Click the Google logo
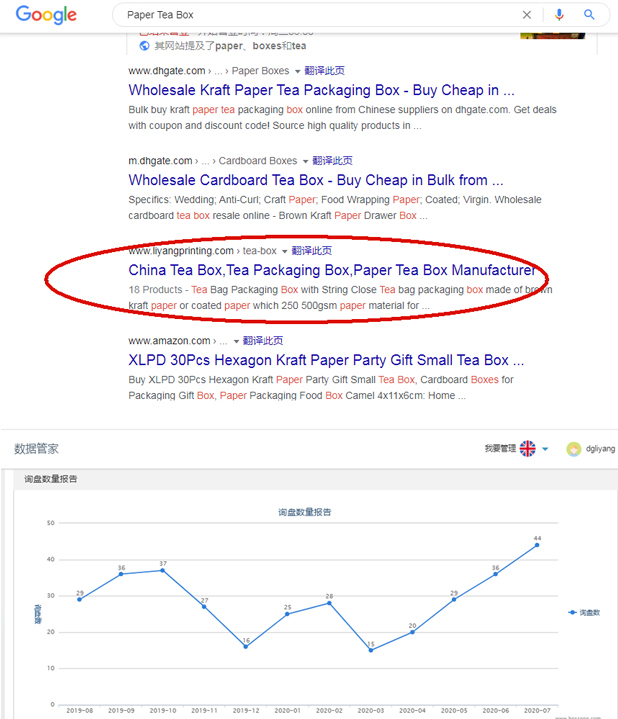This screenshot has width=618, height=719. pos(46,15)
